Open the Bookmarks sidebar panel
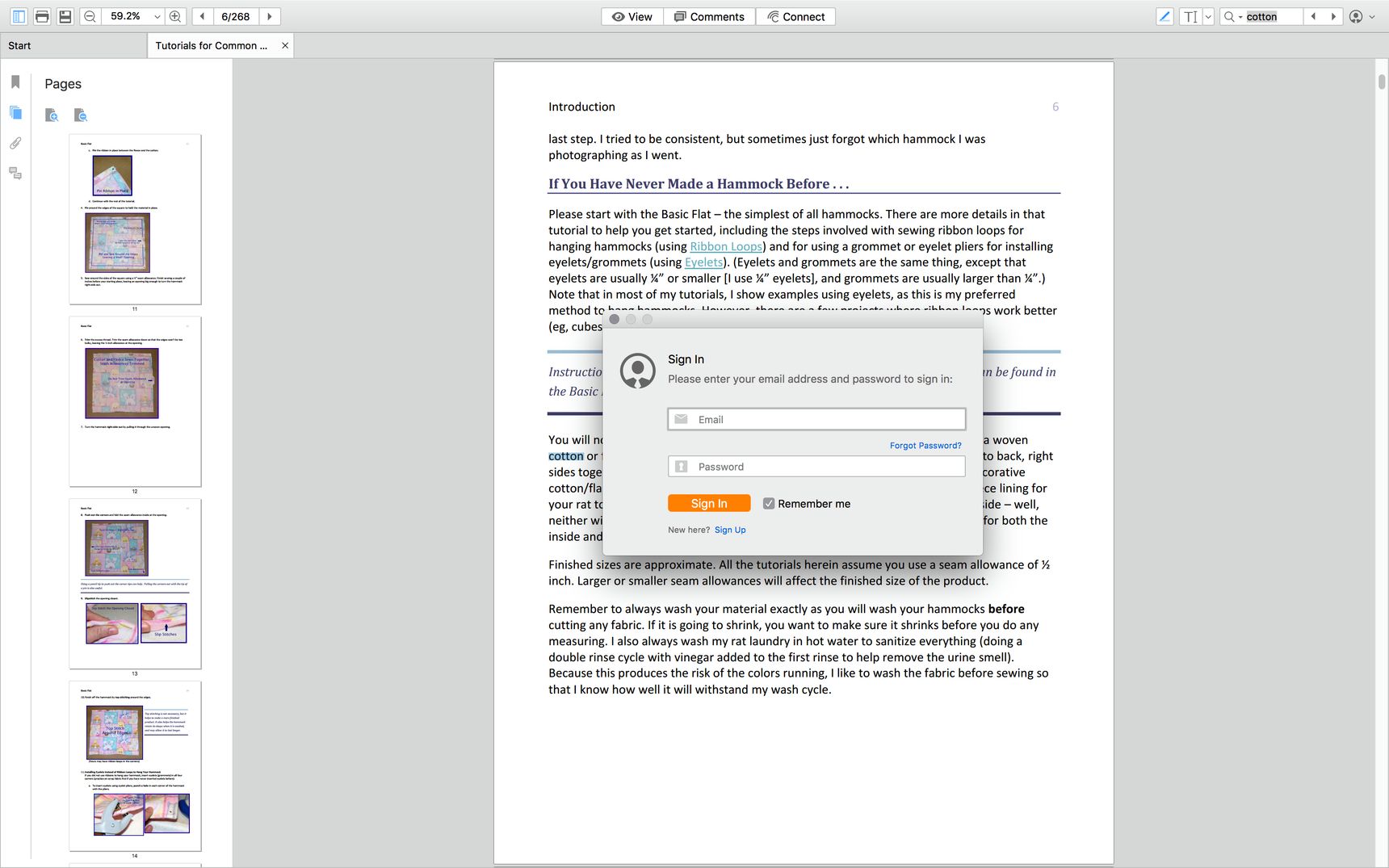Viewport: 1389px width, 868px height. pos(15,82)
